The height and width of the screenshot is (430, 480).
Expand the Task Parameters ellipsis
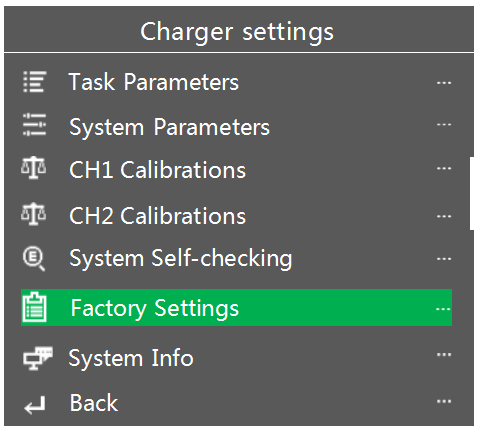[444, 82]
